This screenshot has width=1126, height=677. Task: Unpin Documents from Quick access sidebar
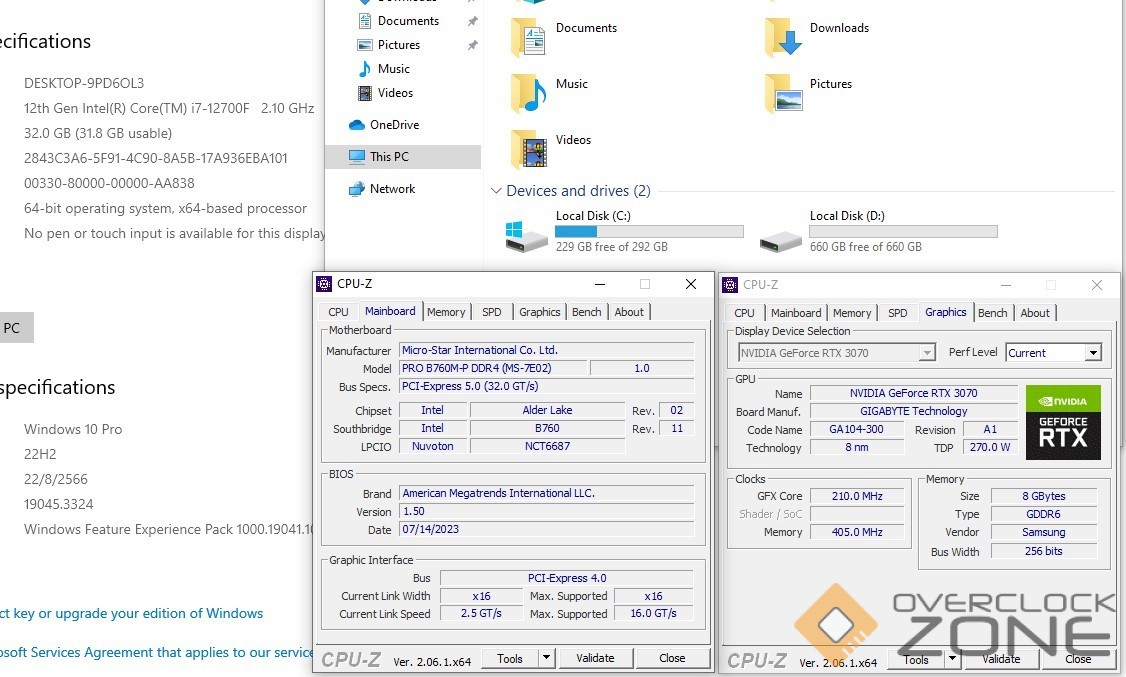(473, 22)
